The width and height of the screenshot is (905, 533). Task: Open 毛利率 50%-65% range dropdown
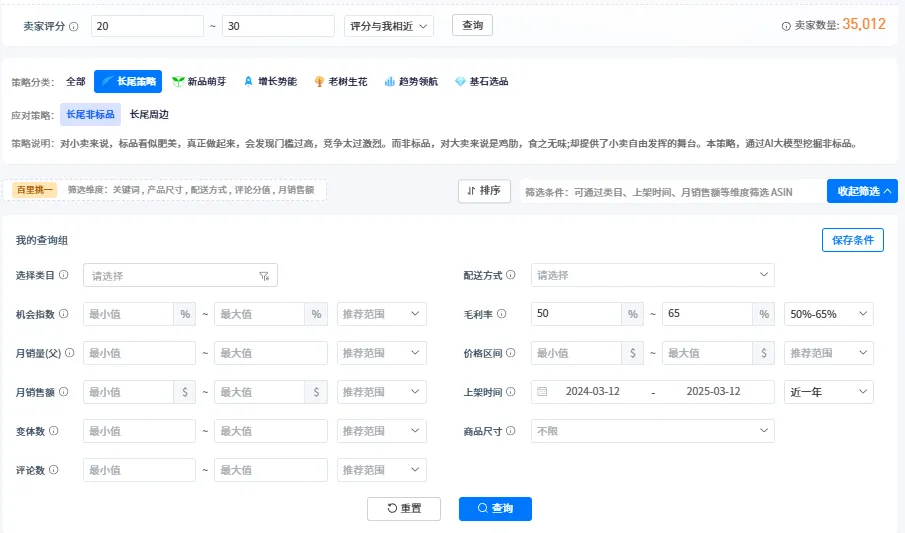coord(829,314)
